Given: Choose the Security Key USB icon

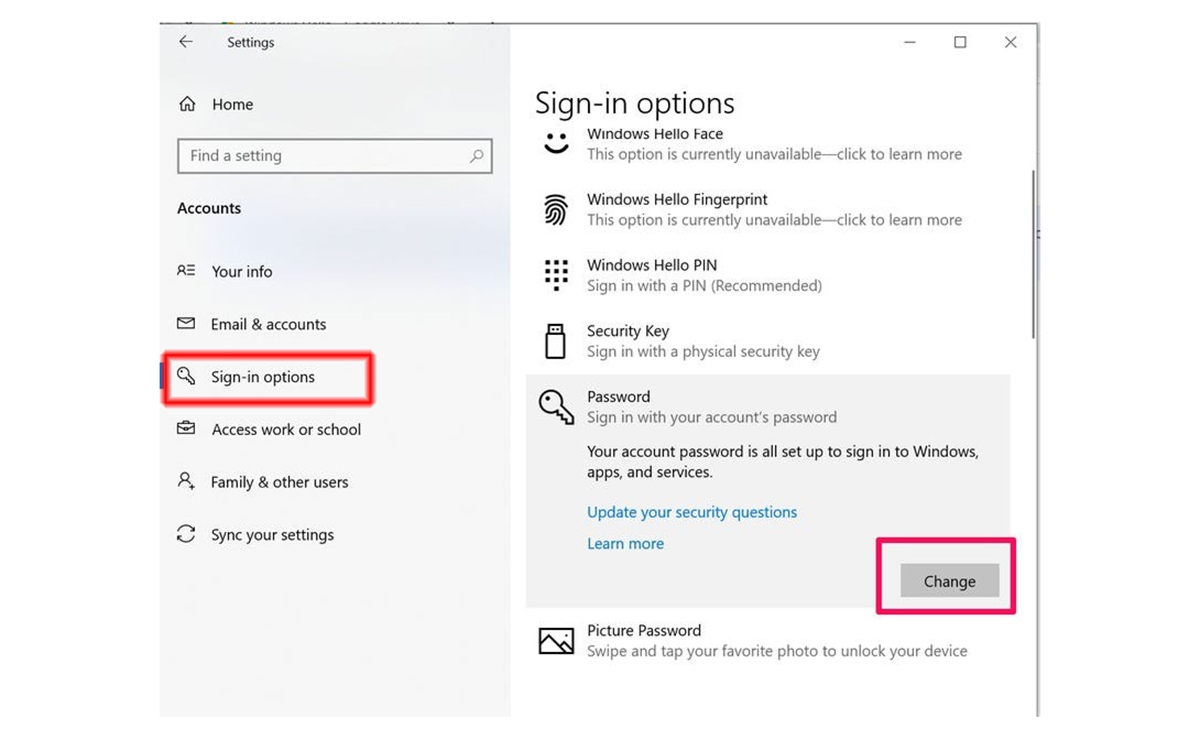Looking at the screenshot, I should 555,341.
